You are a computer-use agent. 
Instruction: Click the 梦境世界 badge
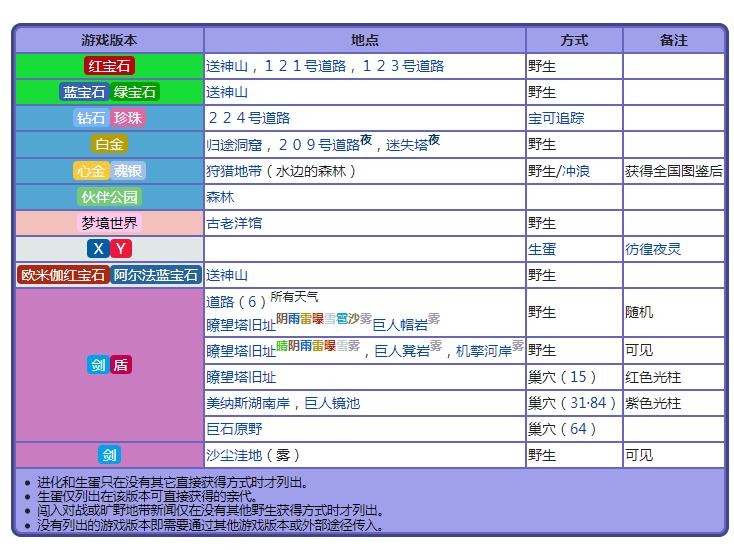click(110, 223)
